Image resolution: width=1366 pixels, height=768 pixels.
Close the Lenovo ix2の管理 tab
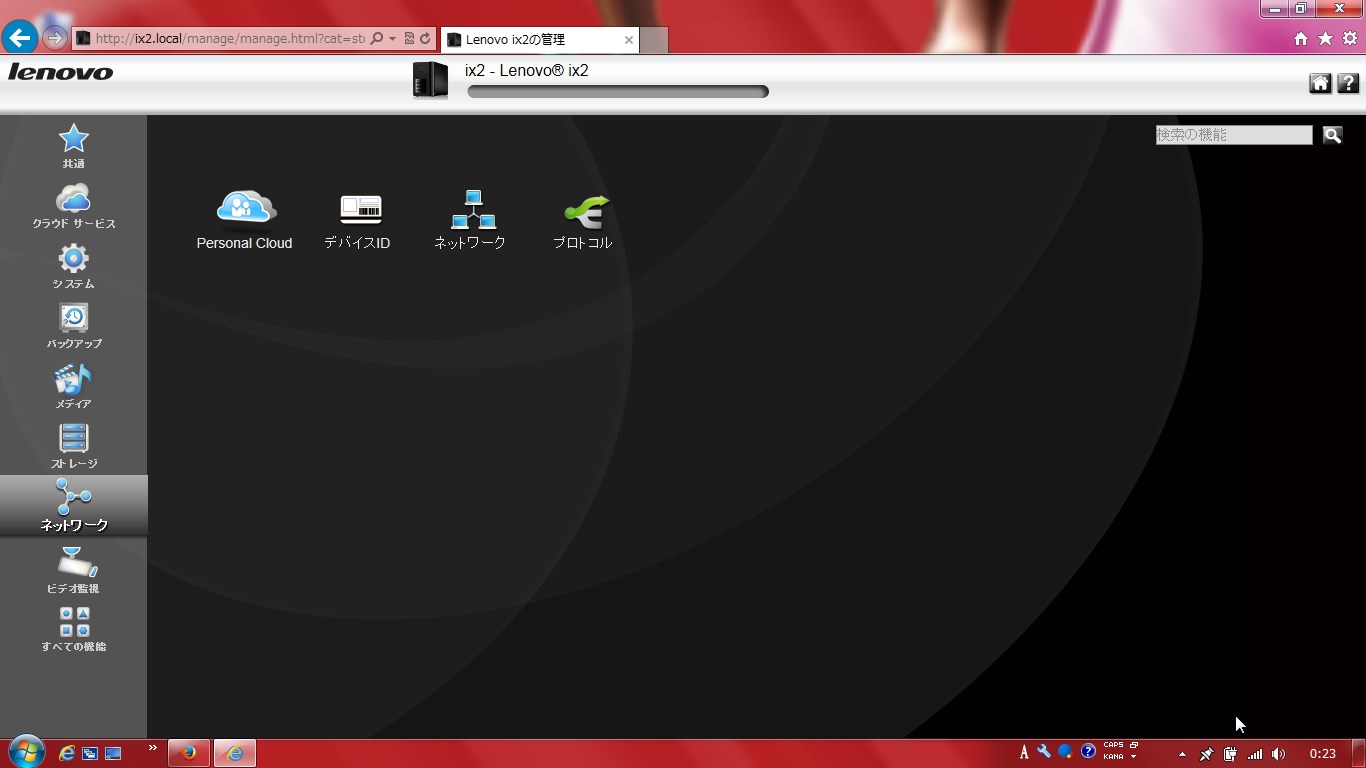(628, 40)
